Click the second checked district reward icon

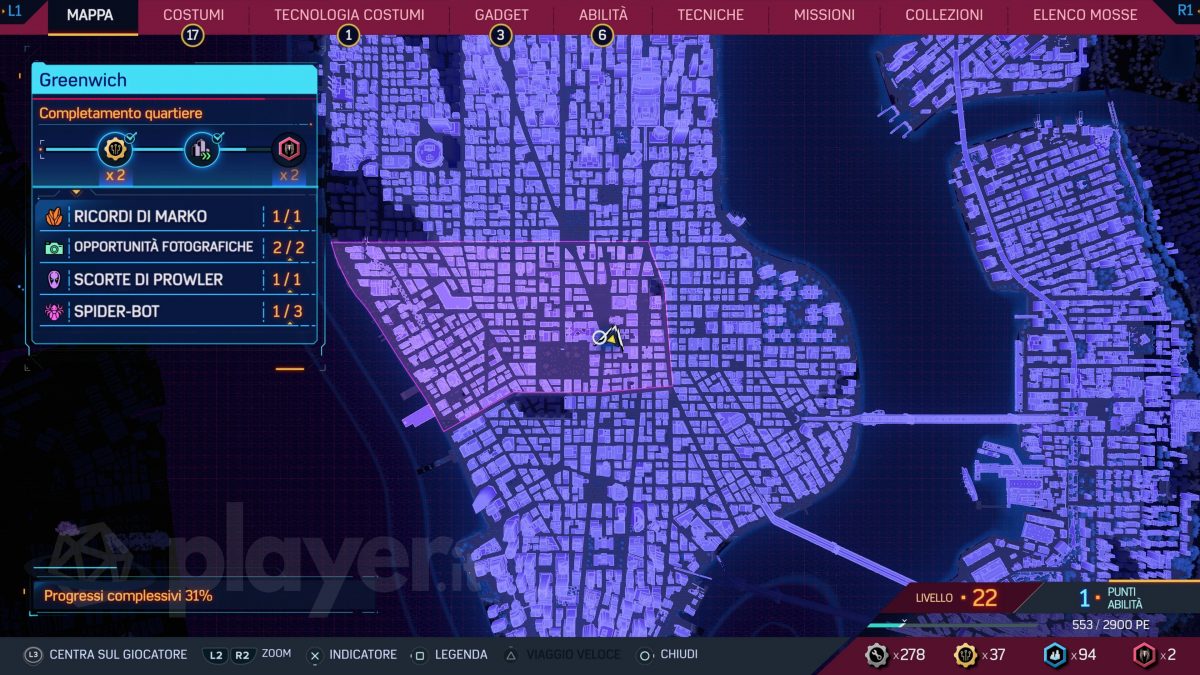point(202,151)
